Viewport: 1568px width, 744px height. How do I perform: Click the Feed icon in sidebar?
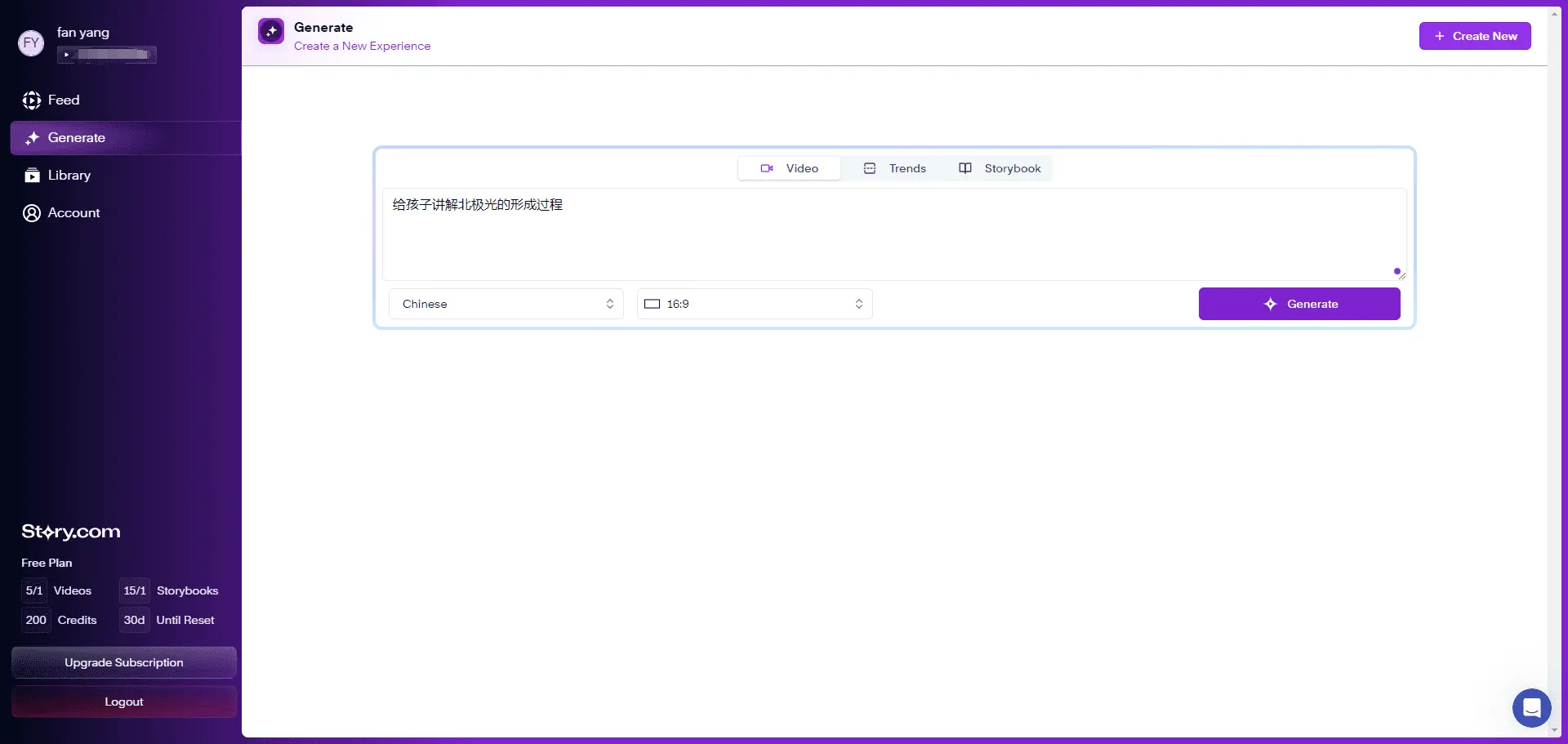tap(32, 100)
